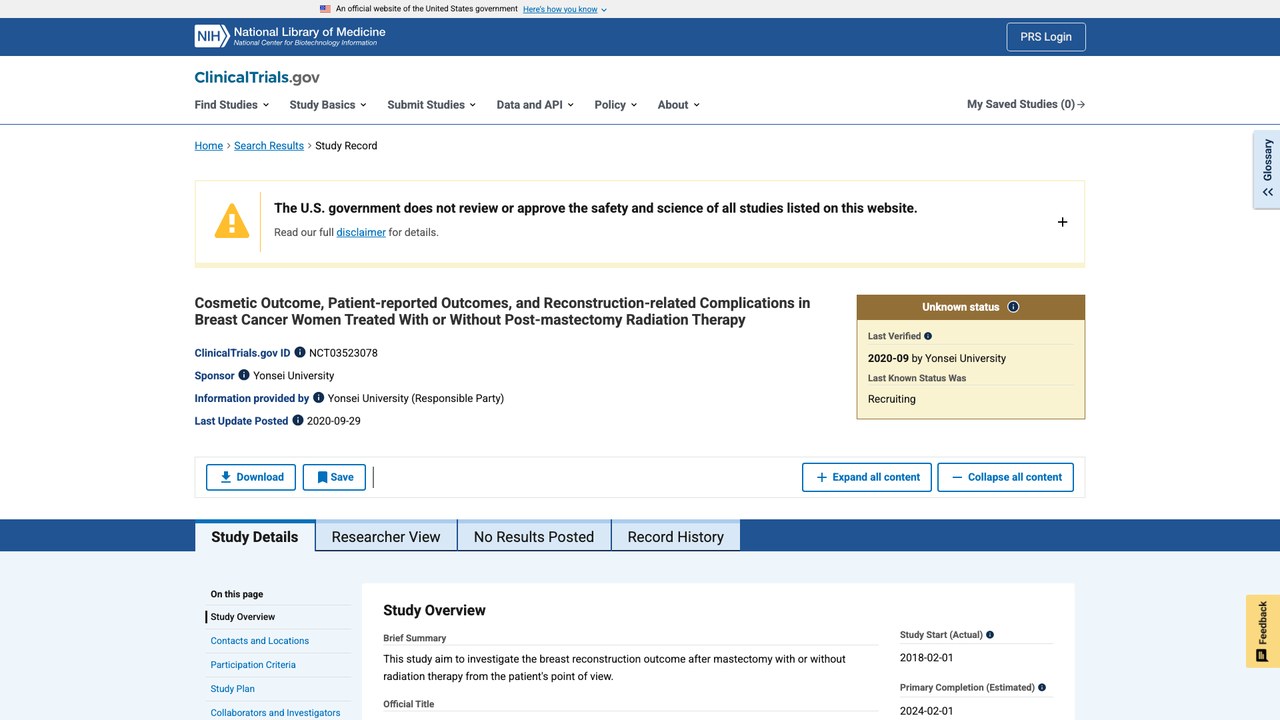Open the Find Studies dropdown menu
Viewport: 1280px width, 720px height.
[232, 104]
